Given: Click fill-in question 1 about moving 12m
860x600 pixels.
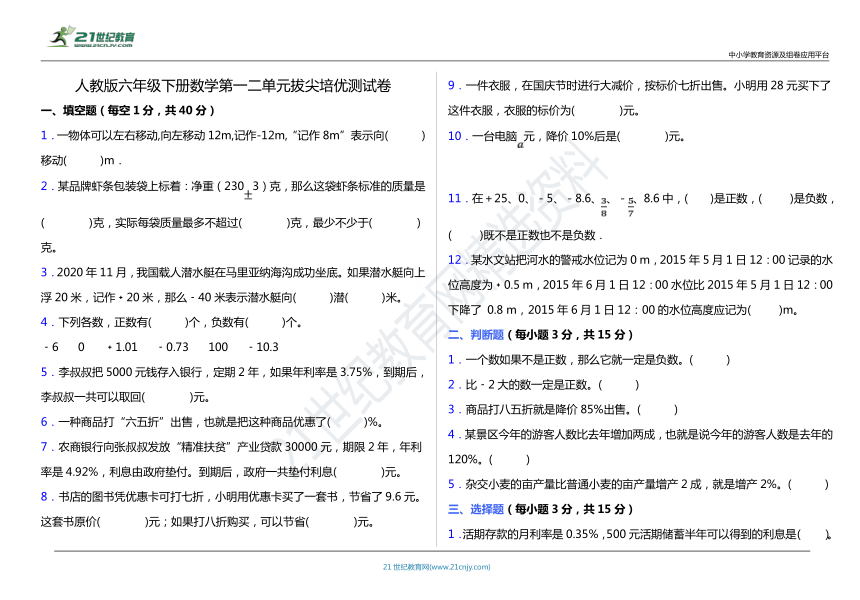Looking at the screenshot, I should point(233,148).
